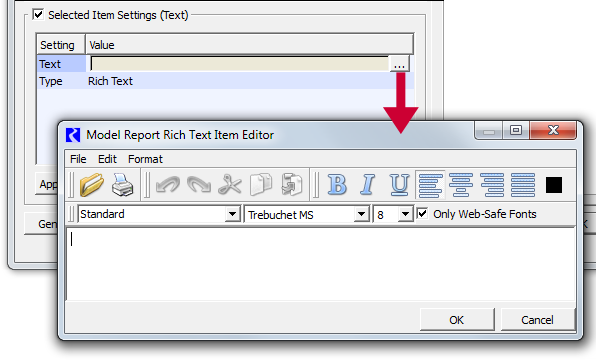Click into the Text value input field

coord(239,64)
